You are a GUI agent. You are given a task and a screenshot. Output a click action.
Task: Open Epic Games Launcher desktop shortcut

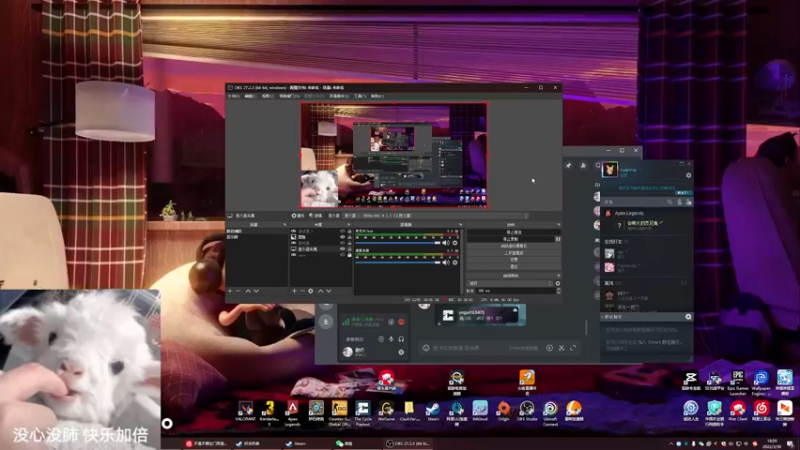[x=738, y=383]
